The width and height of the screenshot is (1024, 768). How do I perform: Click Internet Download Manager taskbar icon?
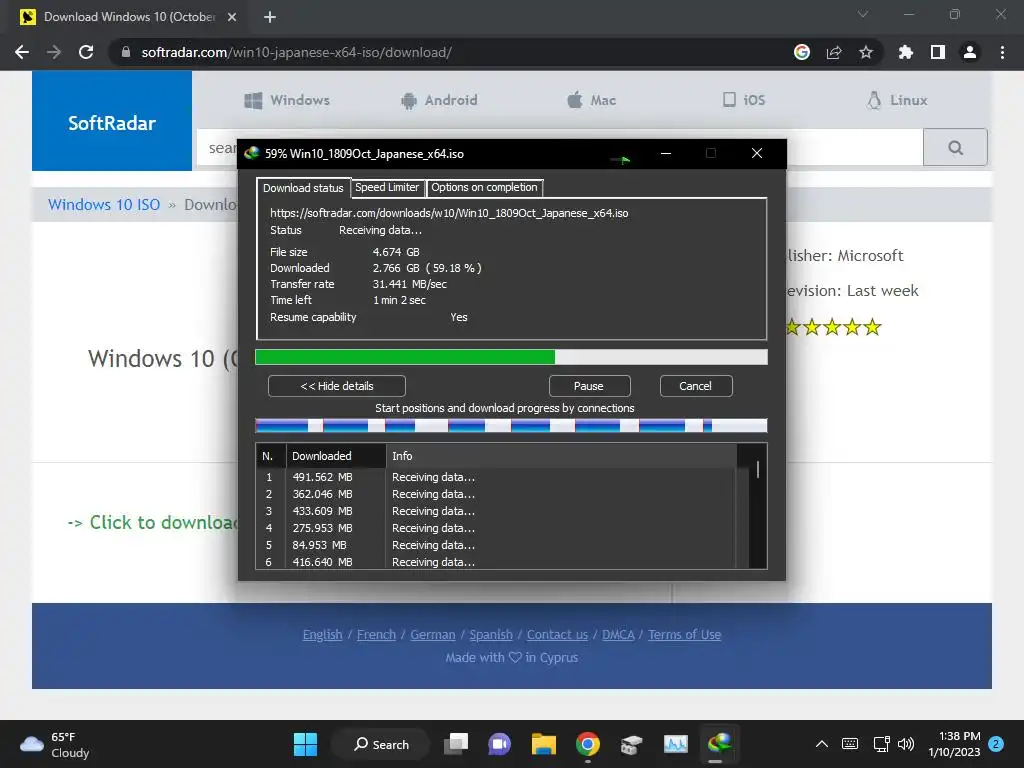(x=719, y=744)
